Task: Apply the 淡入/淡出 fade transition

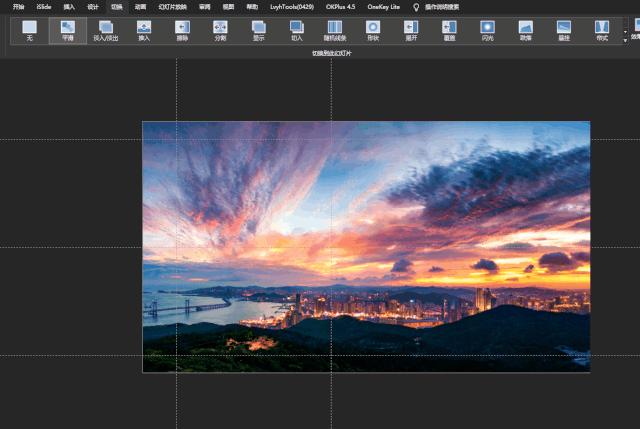Action: (105, 30)
